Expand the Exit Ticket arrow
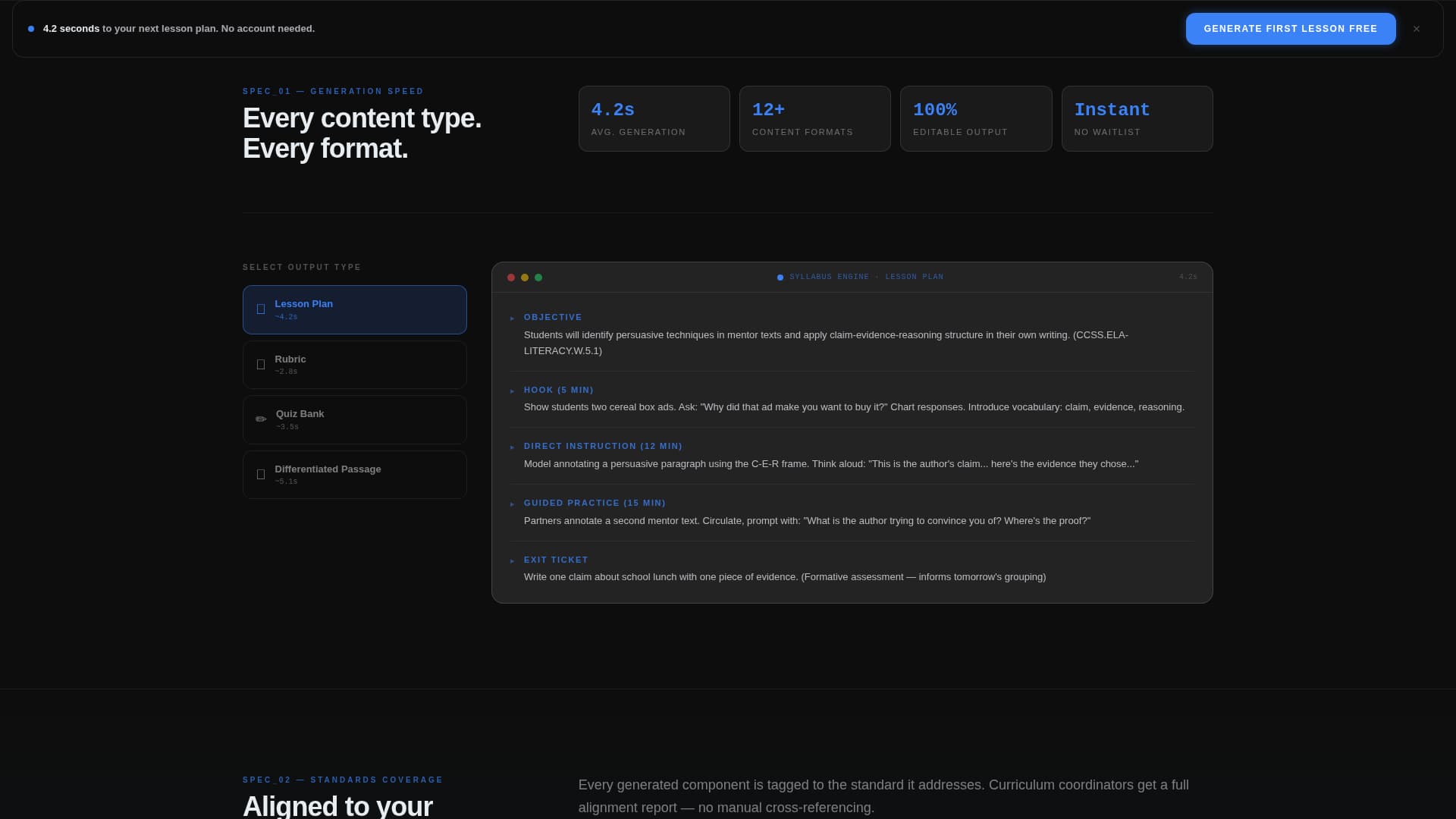 (x=513, y=561)
